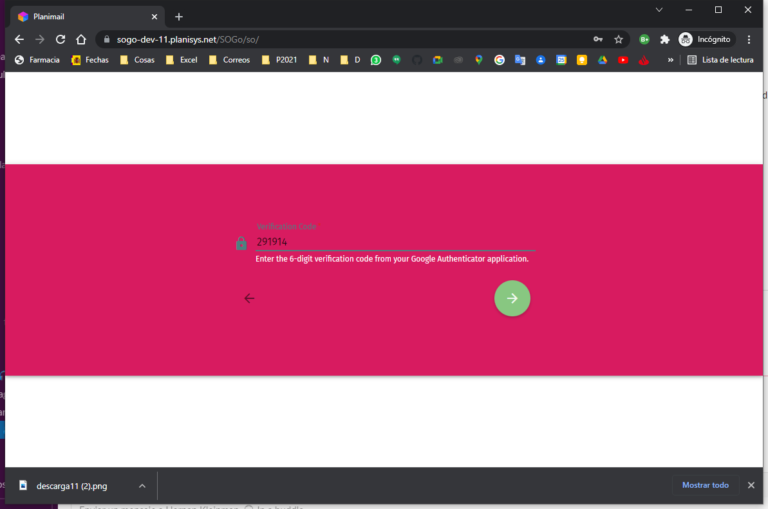Open the YouTube bookmark icon
Viewport: 768px width, 509px height.
pyautogui.click(x=623, y=60)
